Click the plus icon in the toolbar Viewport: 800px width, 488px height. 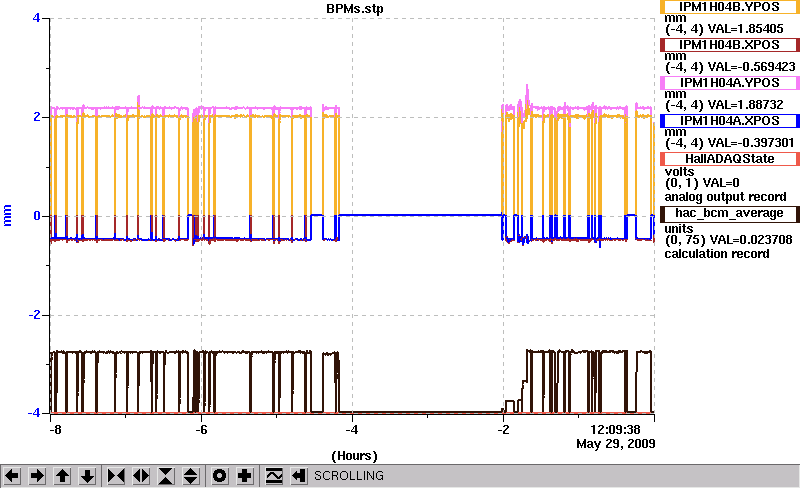coord(245,476)
